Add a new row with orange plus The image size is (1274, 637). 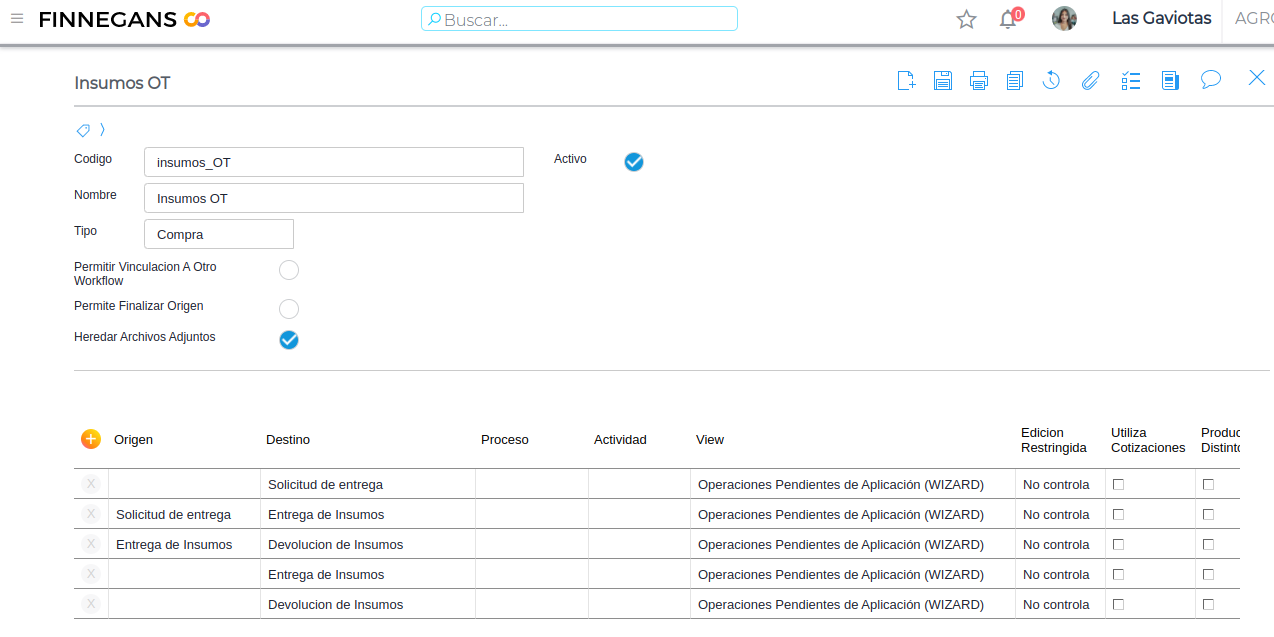coord(91,439)
